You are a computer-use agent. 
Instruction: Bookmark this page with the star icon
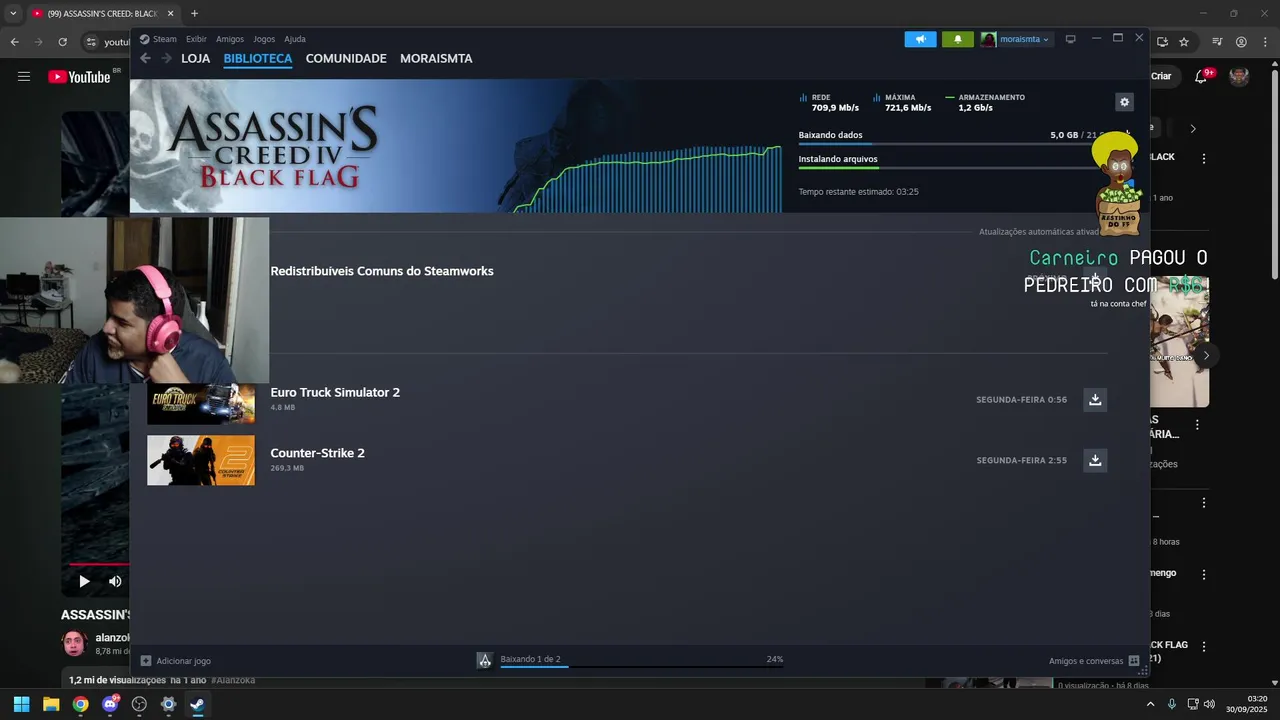pyautogui.click(x=1184, y=42)
